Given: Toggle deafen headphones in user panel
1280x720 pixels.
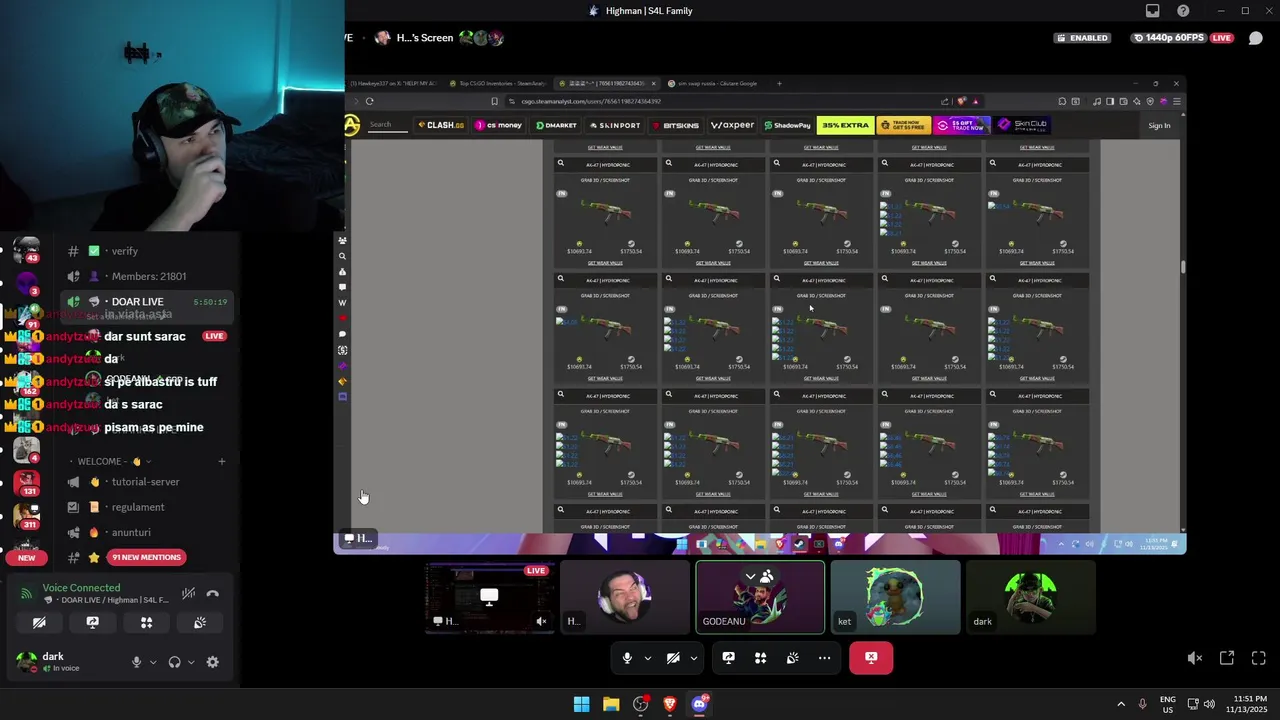Looking at the screenshot, I should [175, 662].
